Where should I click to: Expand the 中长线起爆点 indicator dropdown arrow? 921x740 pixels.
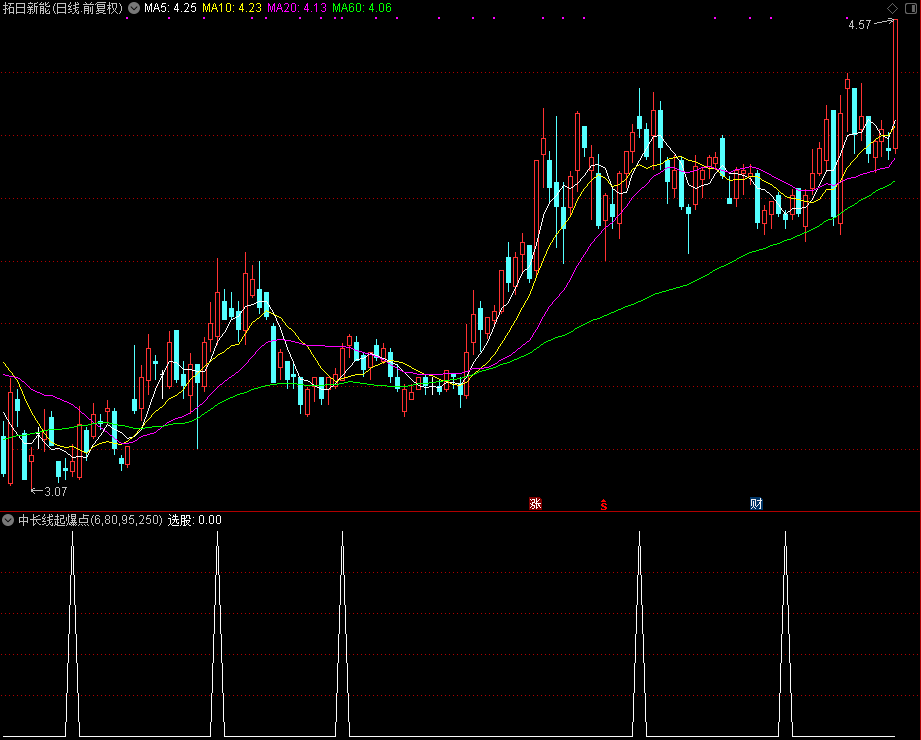click(x=8, y=520)
